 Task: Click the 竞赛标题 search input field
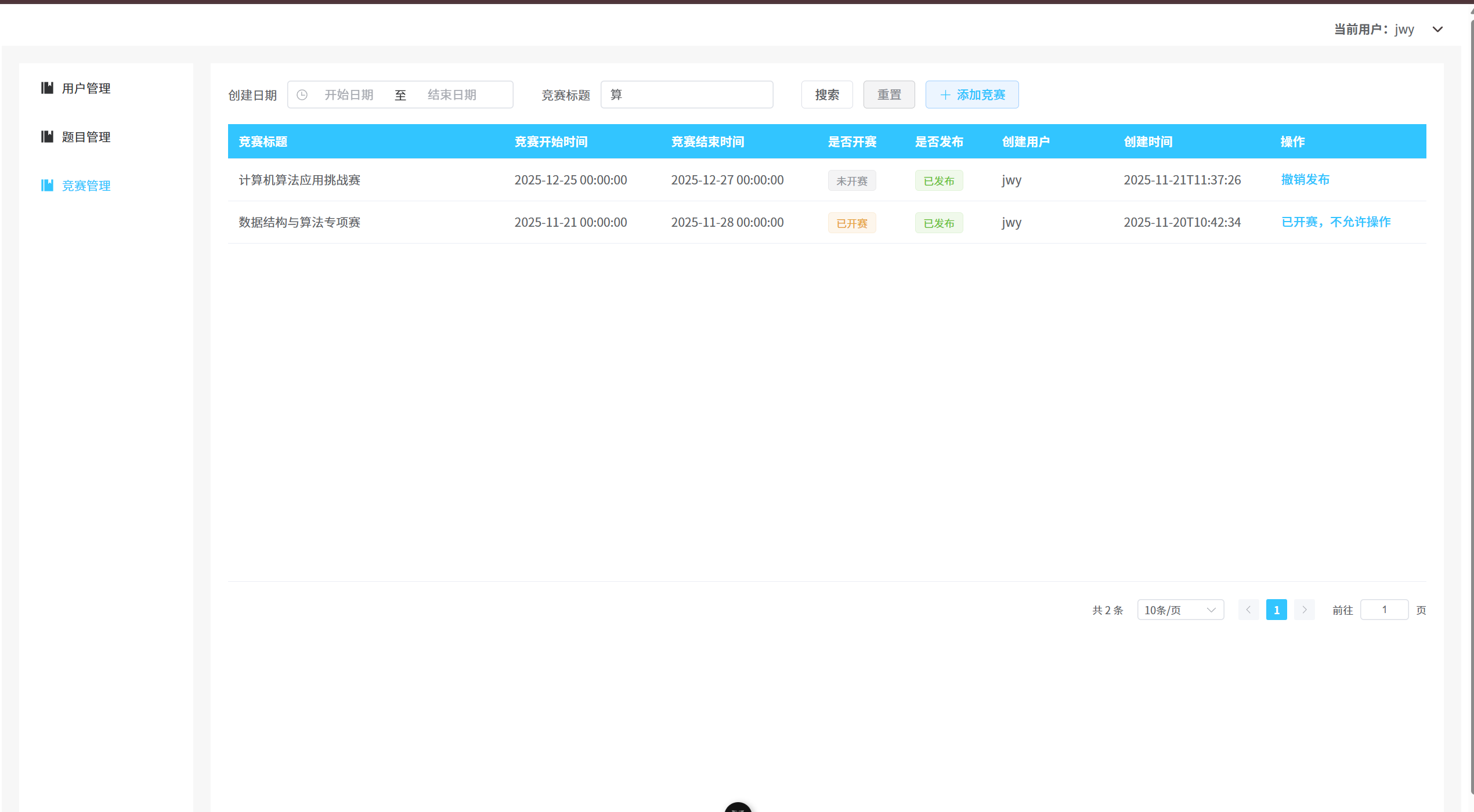[687, 95]
